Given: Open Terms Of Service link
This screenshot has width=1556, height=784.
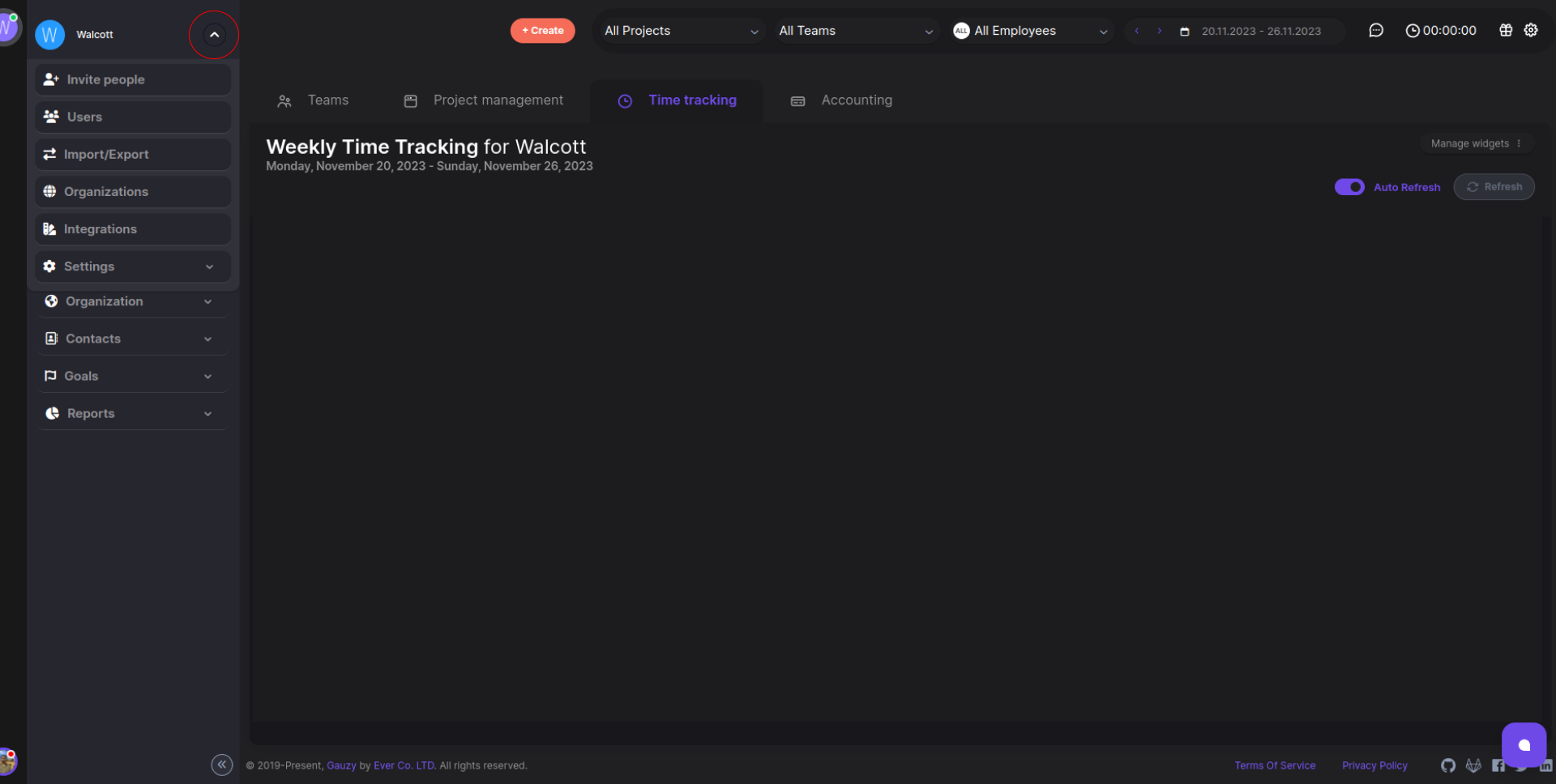Looking at the screenshot, I should [x=1275, y=765].
